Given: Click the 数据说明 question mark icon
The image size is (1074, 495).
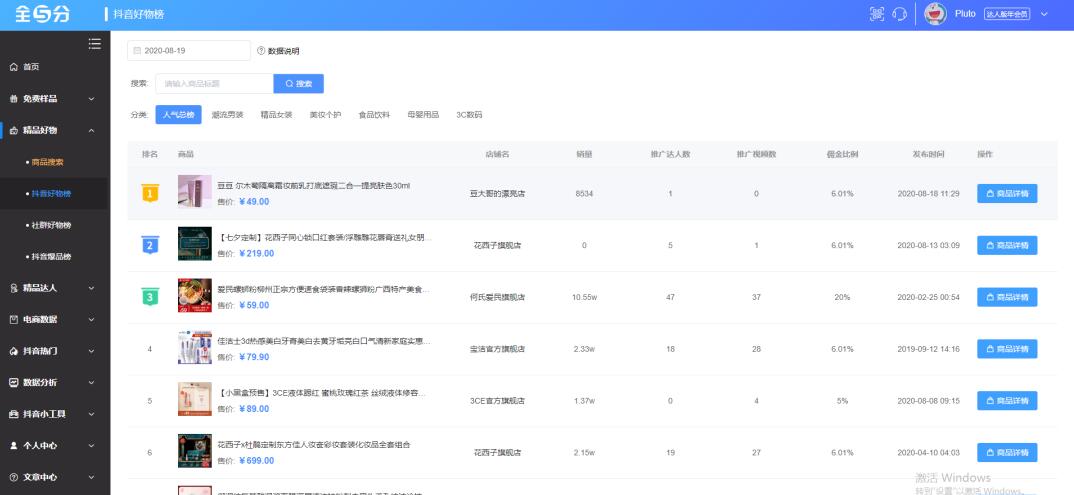Looking at the screenshot, I should pos(261,51).
